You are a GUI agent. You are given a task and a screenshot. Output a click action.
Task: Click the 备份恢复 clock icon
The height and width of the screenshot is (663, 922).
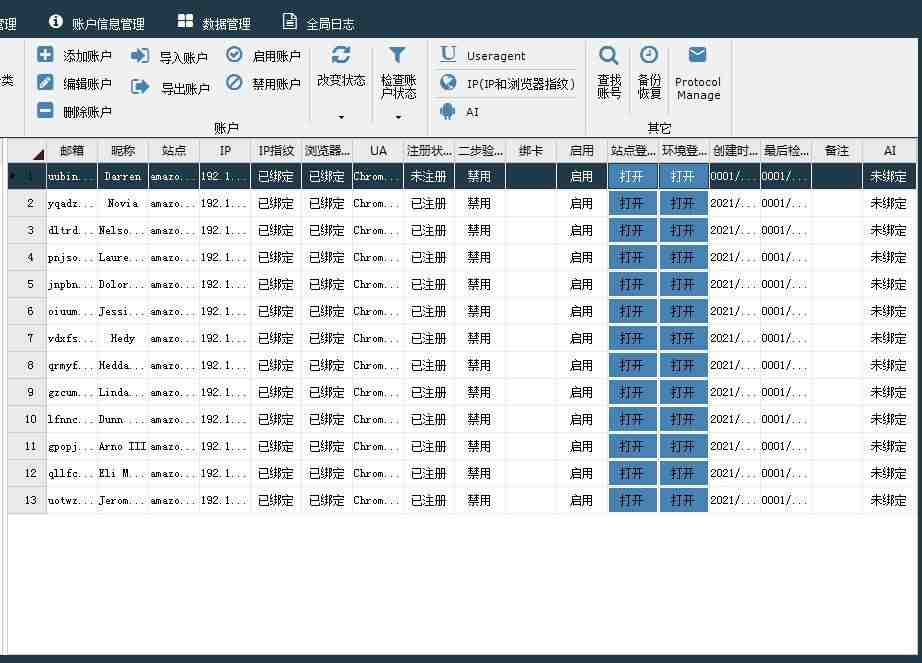tap(649, 55)
